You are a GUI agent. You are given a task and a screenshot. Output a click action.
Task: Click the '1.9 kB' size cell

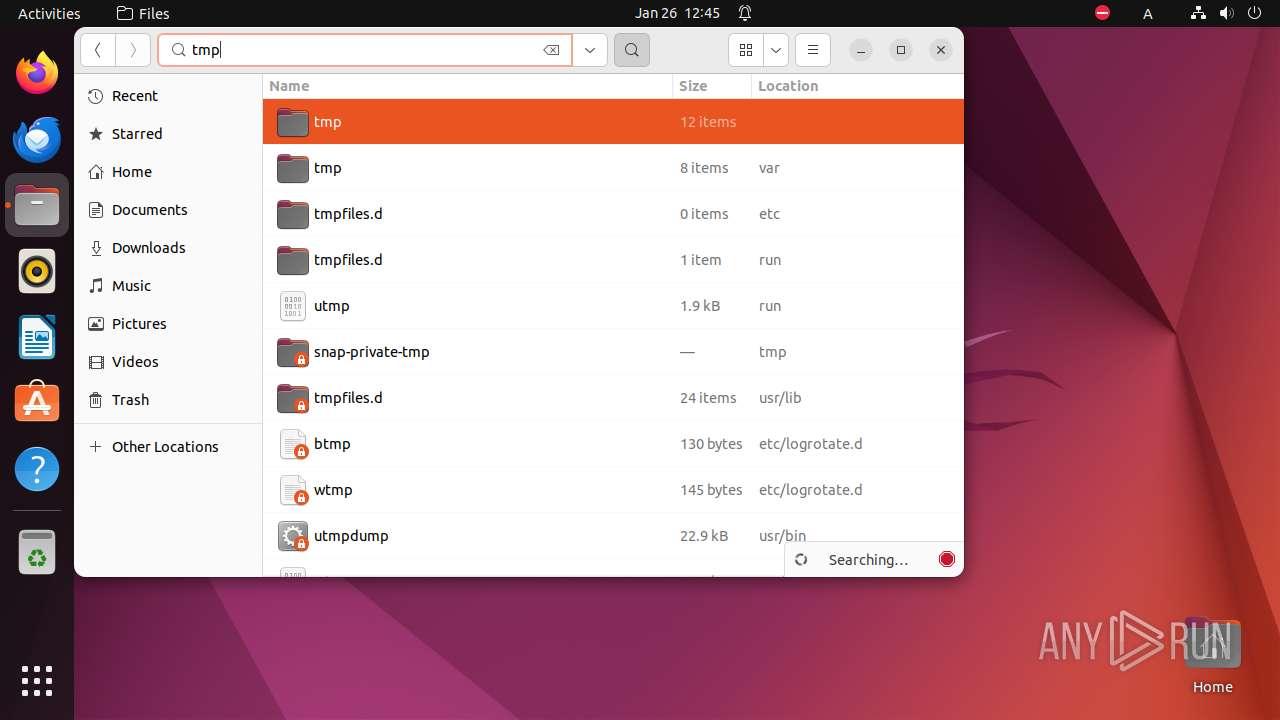pos(700,306)
